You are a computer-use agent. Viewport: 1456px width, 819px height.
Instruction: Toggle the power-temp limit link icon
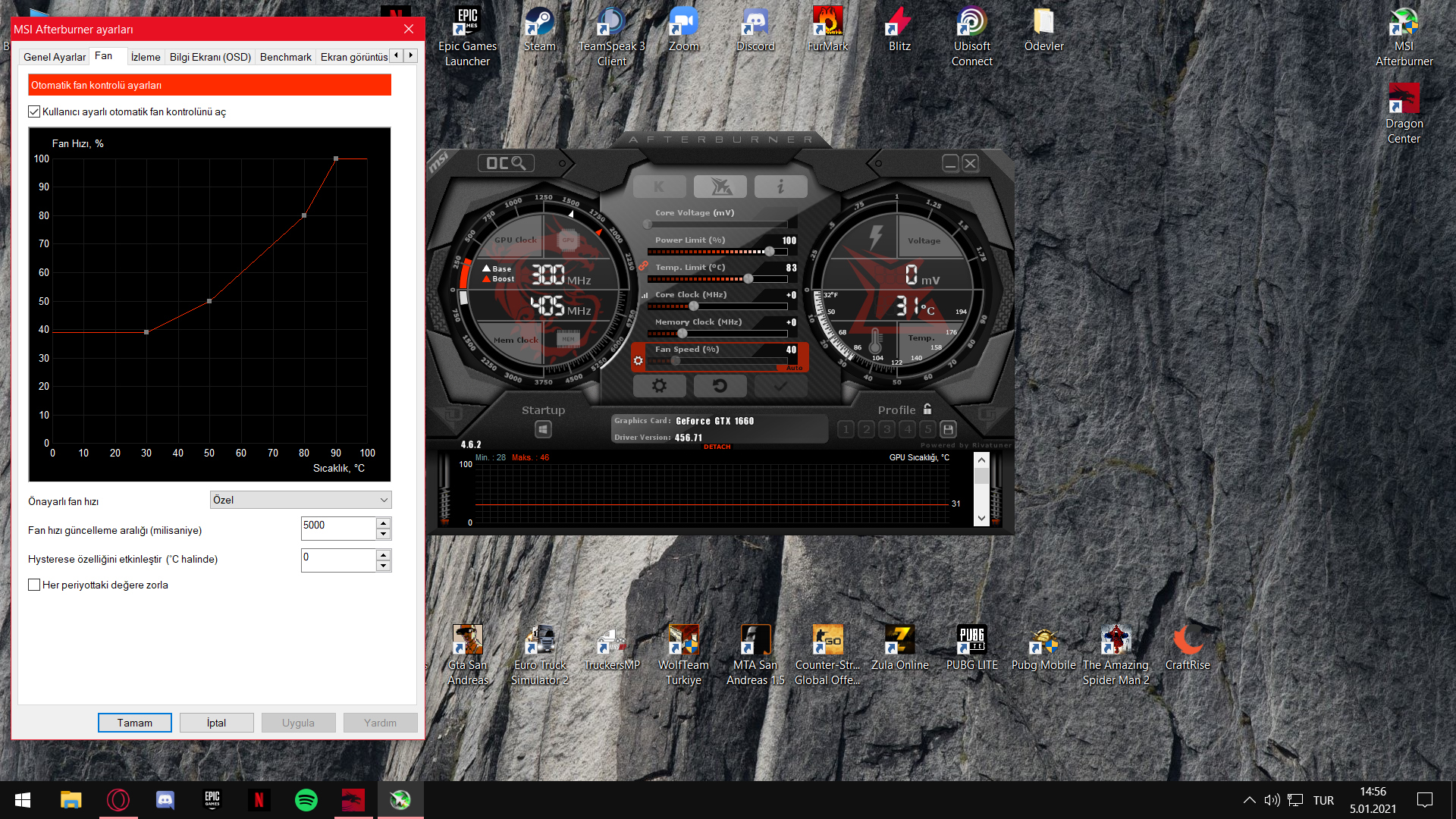[x=643, y=266]
